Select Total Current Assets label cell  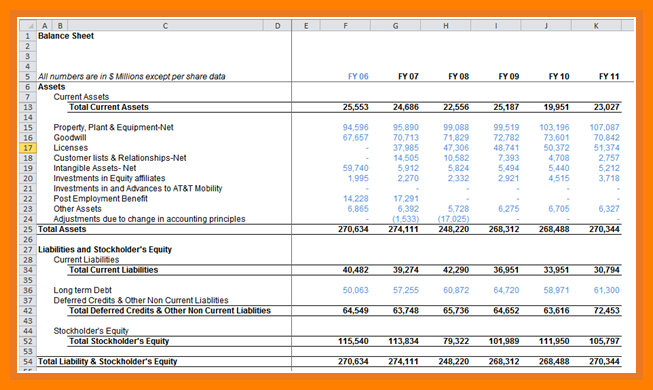[109, 107]
